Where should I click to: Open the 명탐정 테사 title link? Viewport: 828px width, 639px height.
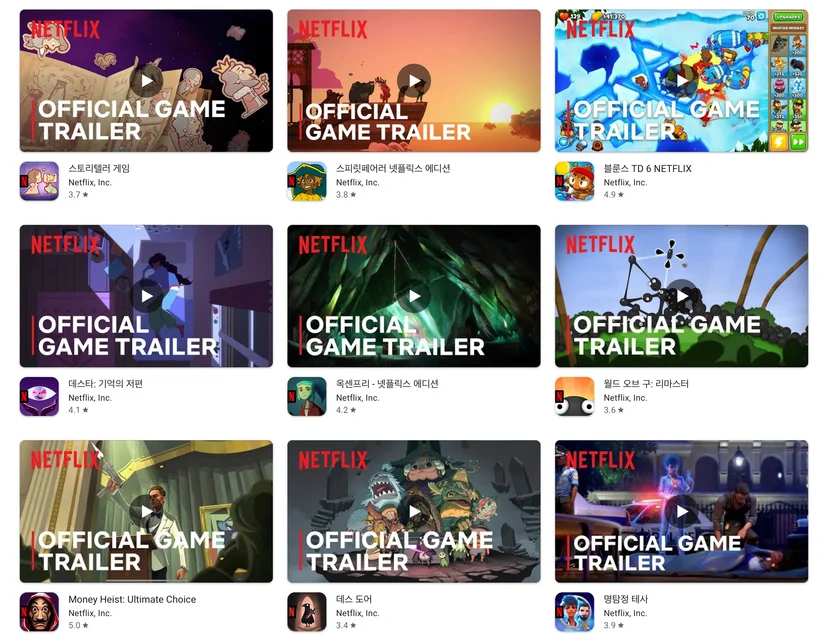[626, 599]
